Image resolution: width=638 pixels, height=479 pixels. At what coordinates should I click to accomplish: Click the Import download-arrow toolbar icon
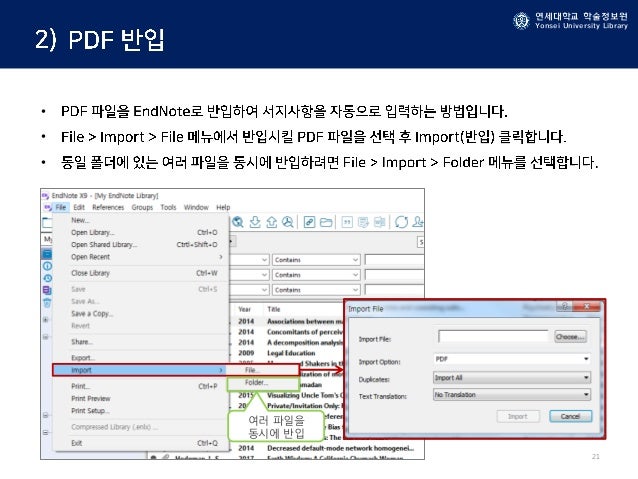point(255,222)
